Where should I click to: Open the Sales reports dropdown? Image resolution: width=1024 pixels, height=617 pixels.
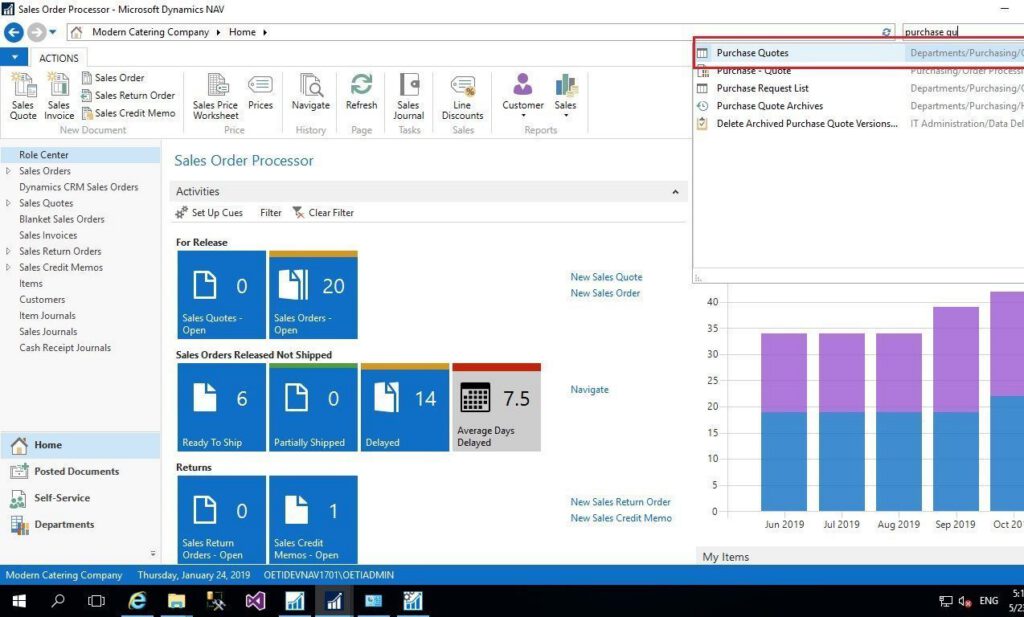(566, 96)
